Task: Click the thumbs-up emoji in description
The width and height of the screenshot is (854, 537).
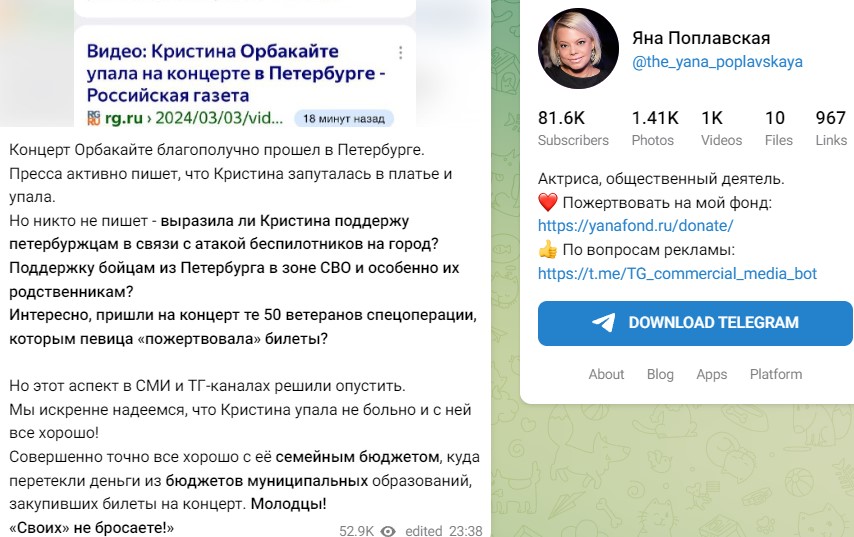Action: (x=547, y=249)
